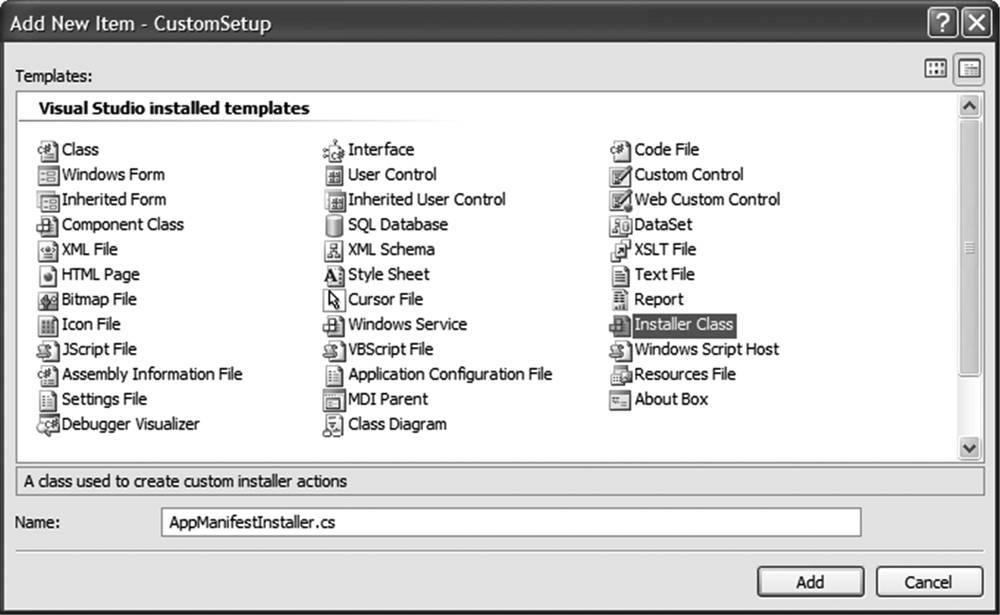
Task: Click the Add button
Action: tap(811, 582)
